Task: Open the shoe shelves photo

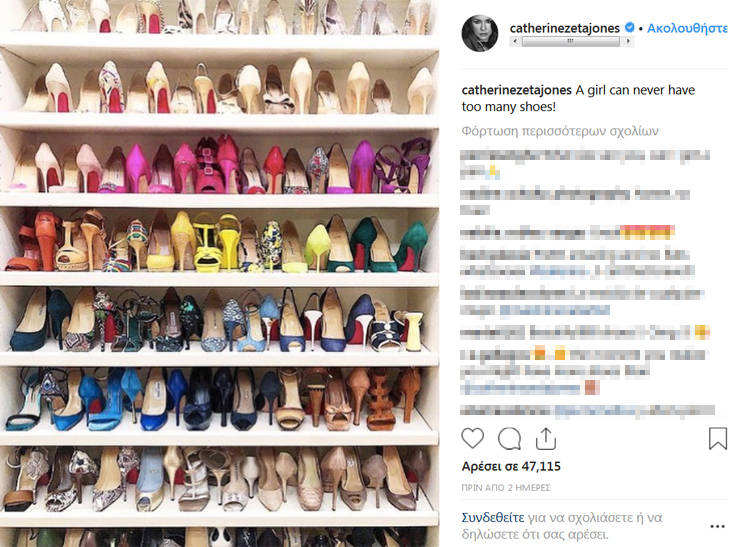Action: (x=219, y=273)
